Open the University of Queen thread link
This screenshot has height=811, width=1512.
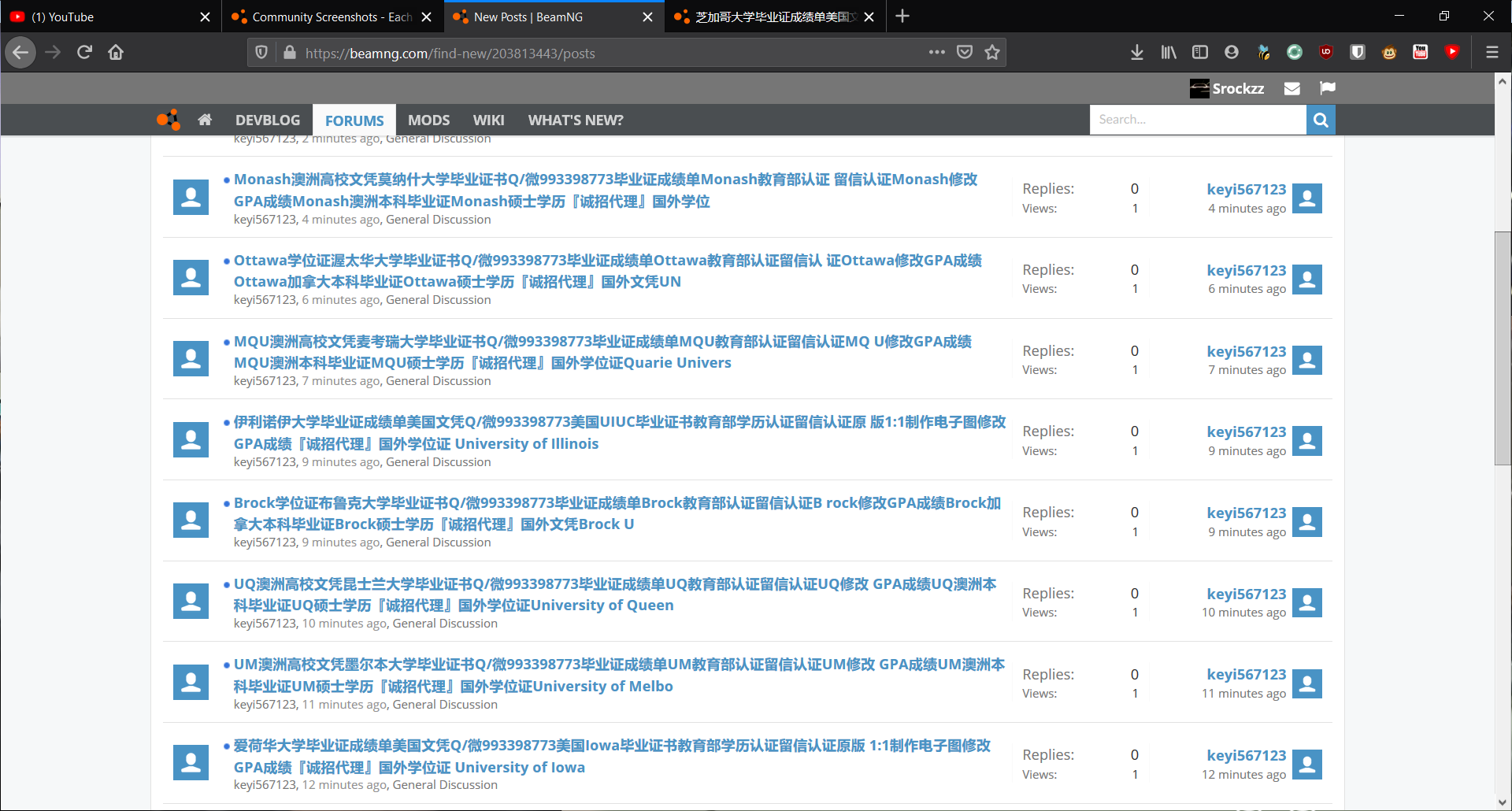(x=615, y=594)
